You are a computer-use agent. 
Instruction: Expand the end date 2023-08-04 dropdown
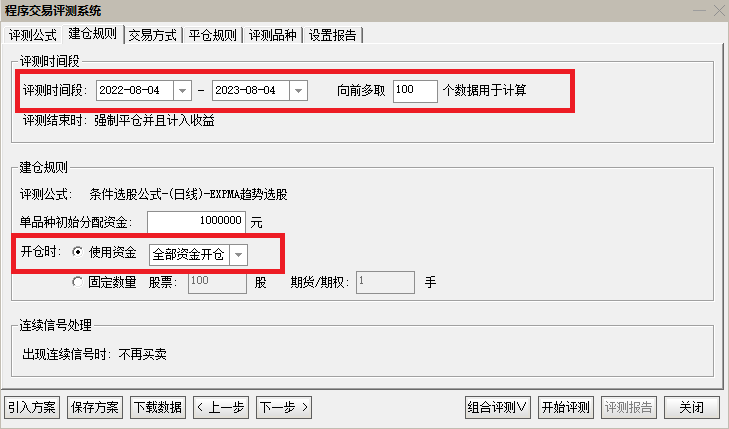[x=297, y=91]
